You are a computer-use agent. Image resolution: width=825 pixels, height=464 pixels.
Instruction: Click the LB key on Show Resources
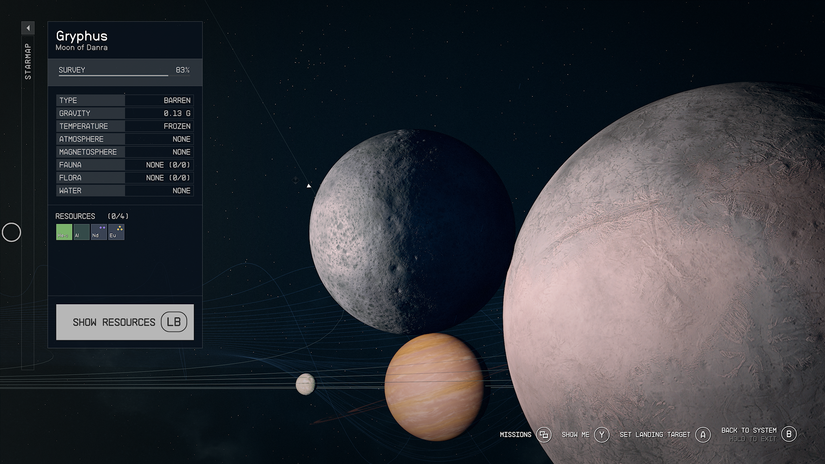[175, 322]
